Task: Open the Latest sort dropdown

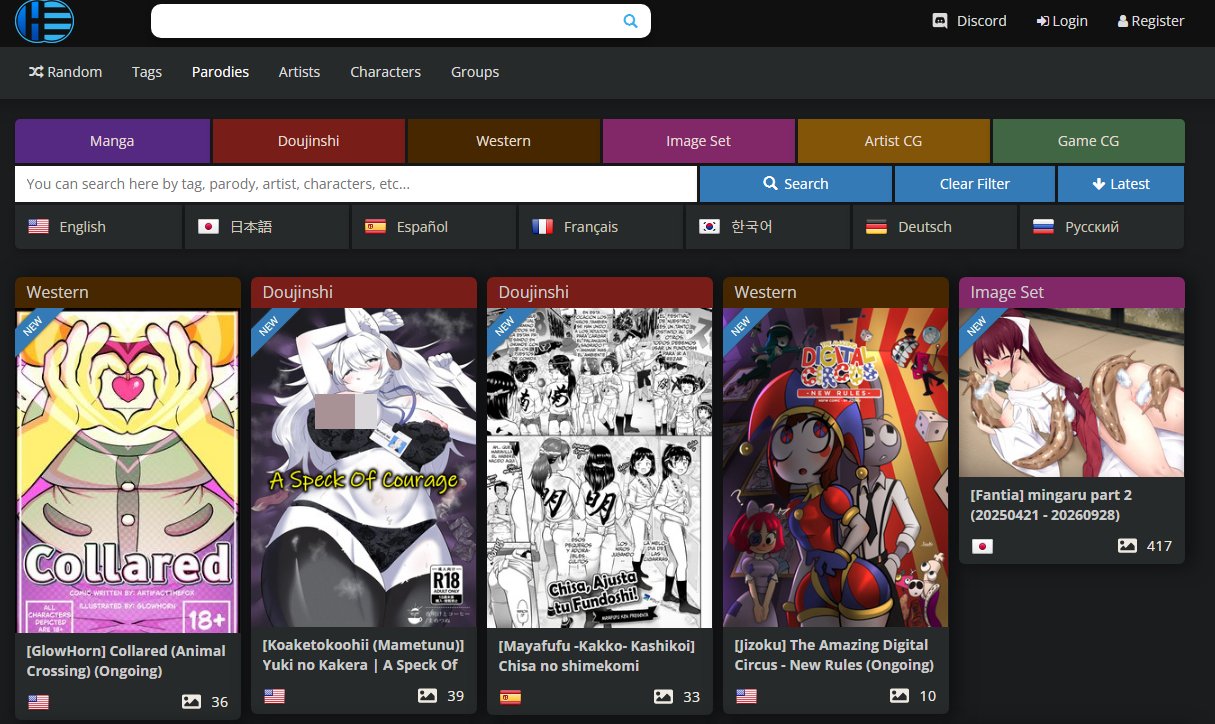Action: 1120,184
